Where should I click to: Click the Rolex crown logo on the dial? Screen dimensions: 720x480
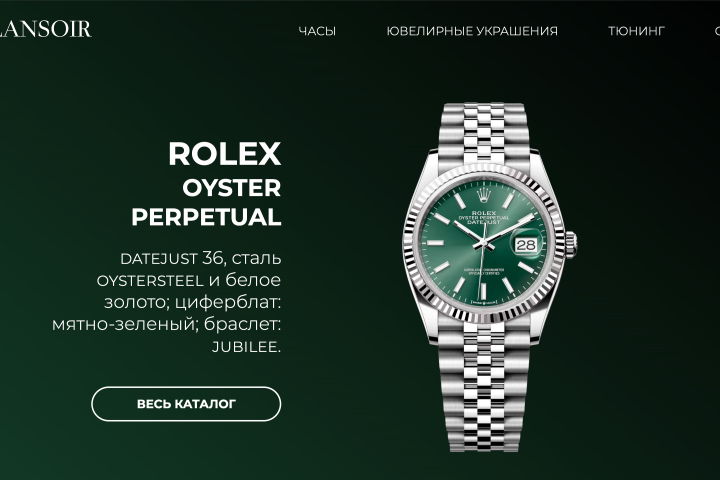[483, 194]
